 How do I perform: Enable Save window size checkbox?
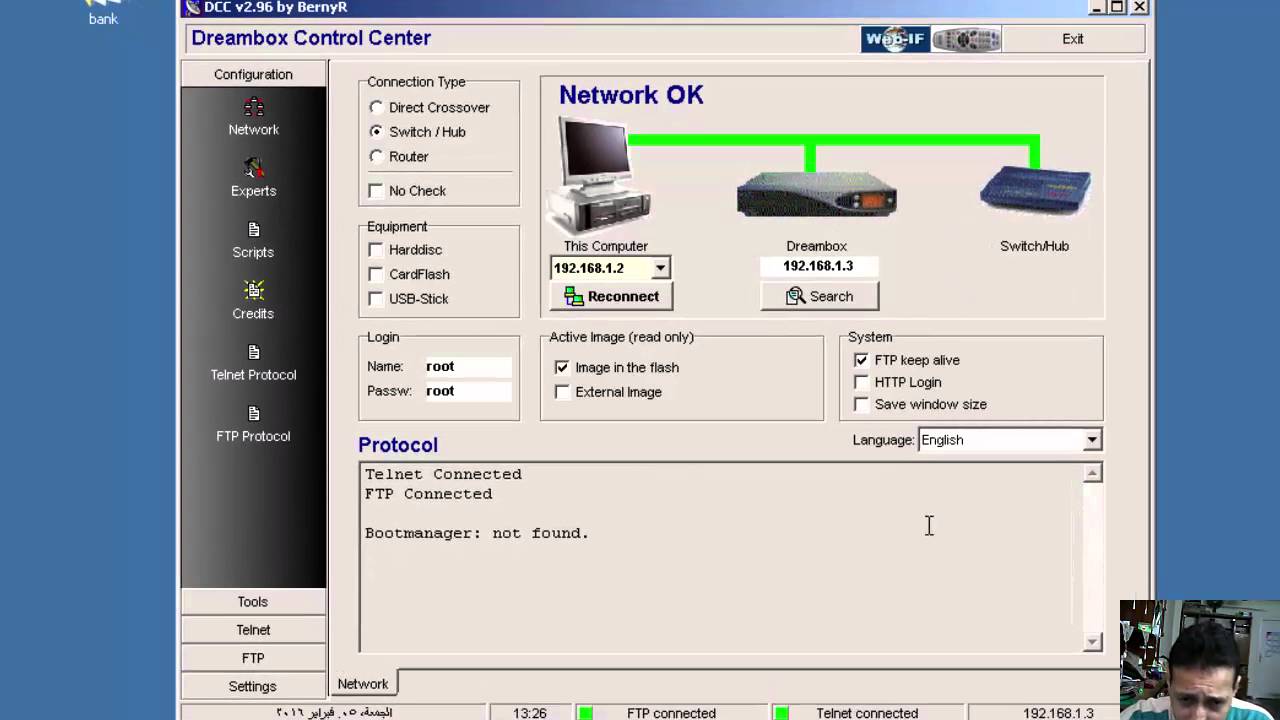861,404
